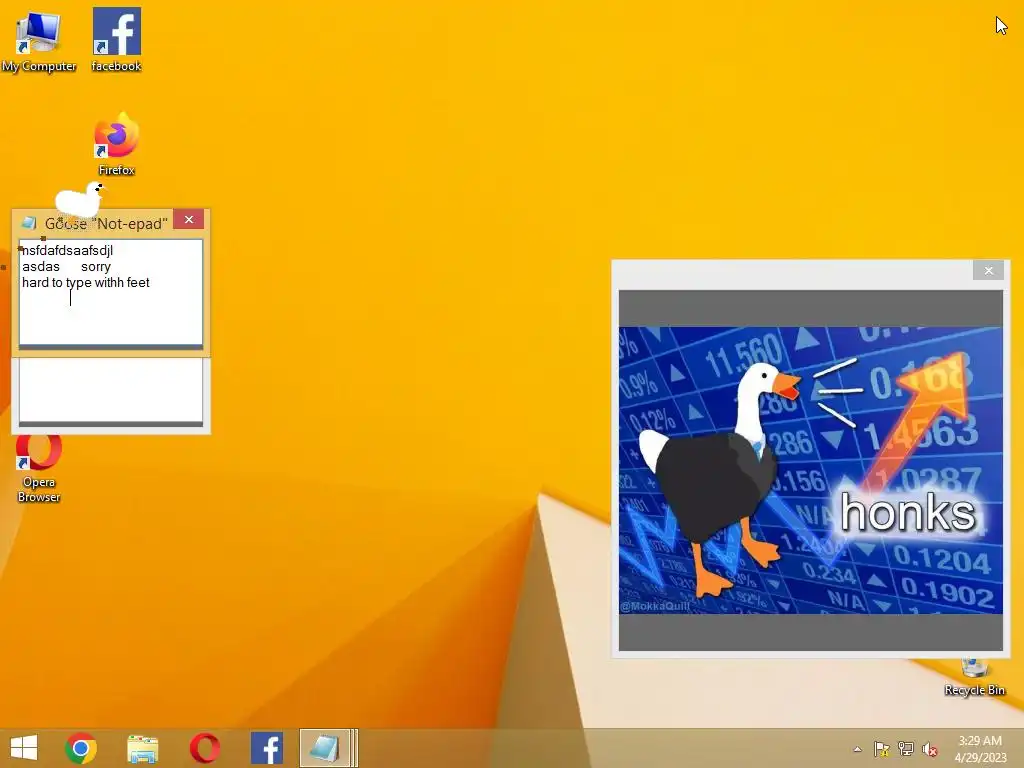The height and width of the screenshot is (768, 1024).
Task: Open the Action Center flag icon
Action: pos(881,749)
